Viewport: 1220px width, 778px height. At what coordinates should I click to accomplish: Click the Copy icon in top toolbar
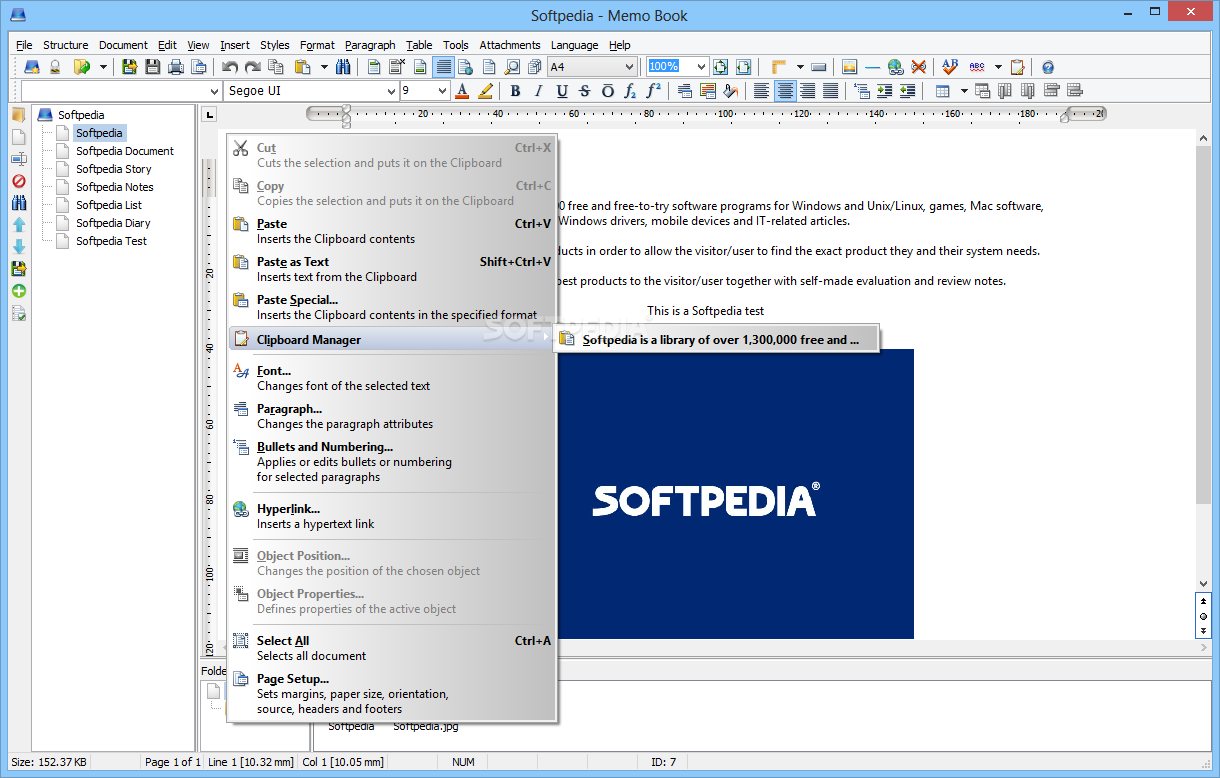[x=276, y=67]
